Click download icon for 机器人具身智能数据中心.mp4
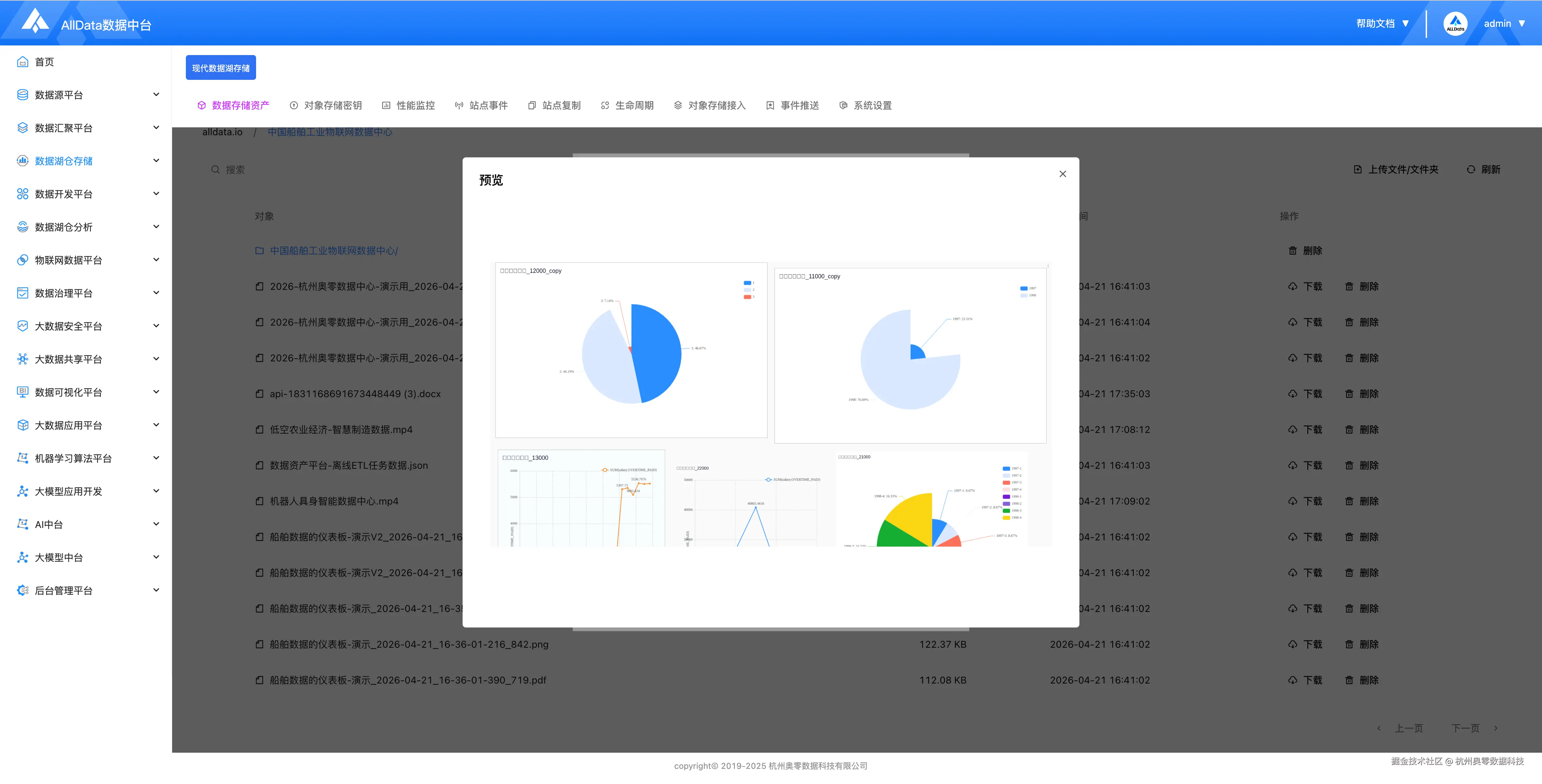Screen dimensions: 1542x784 coord(1293,501)
